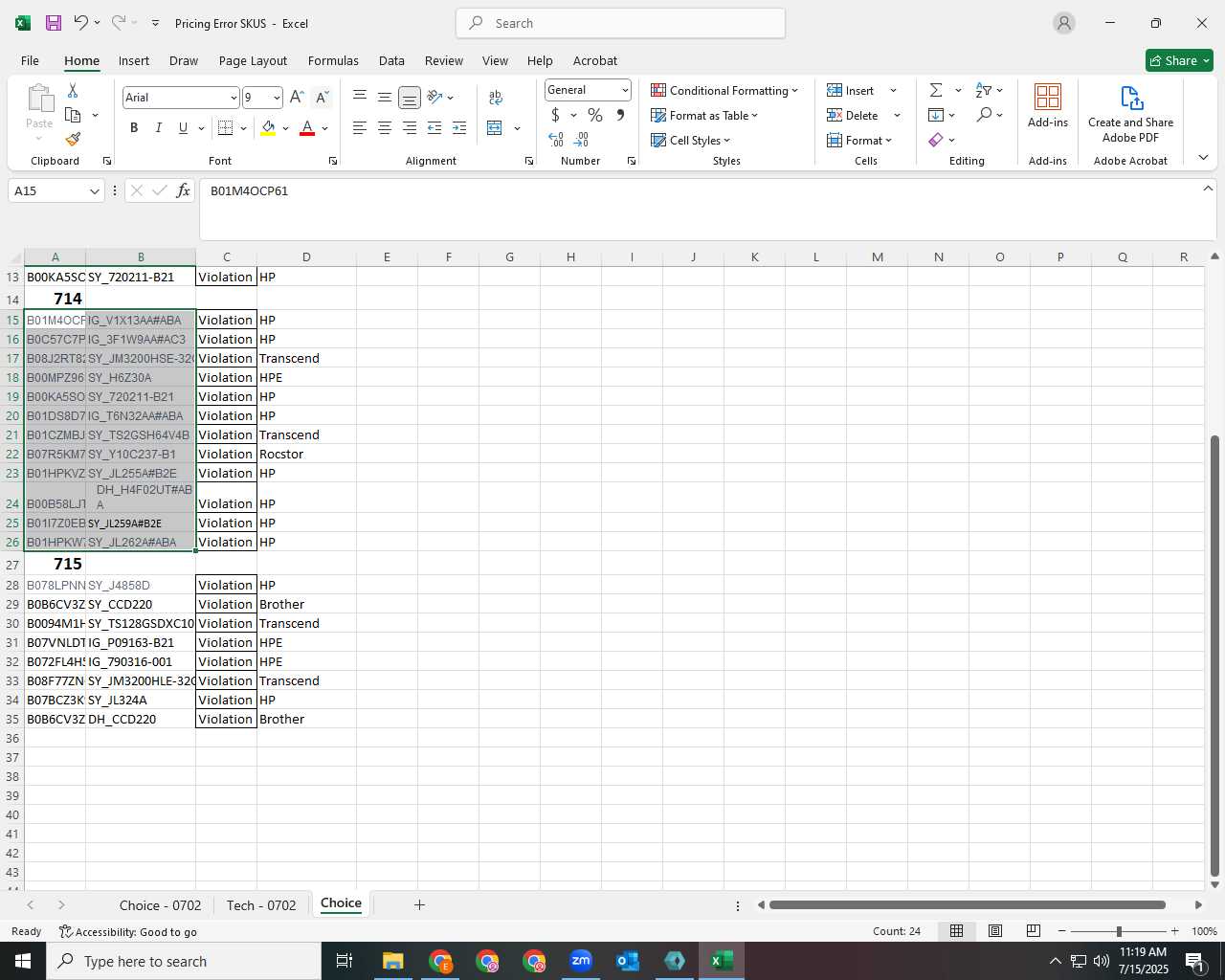Open the font size dropdown

coord(277,98)
